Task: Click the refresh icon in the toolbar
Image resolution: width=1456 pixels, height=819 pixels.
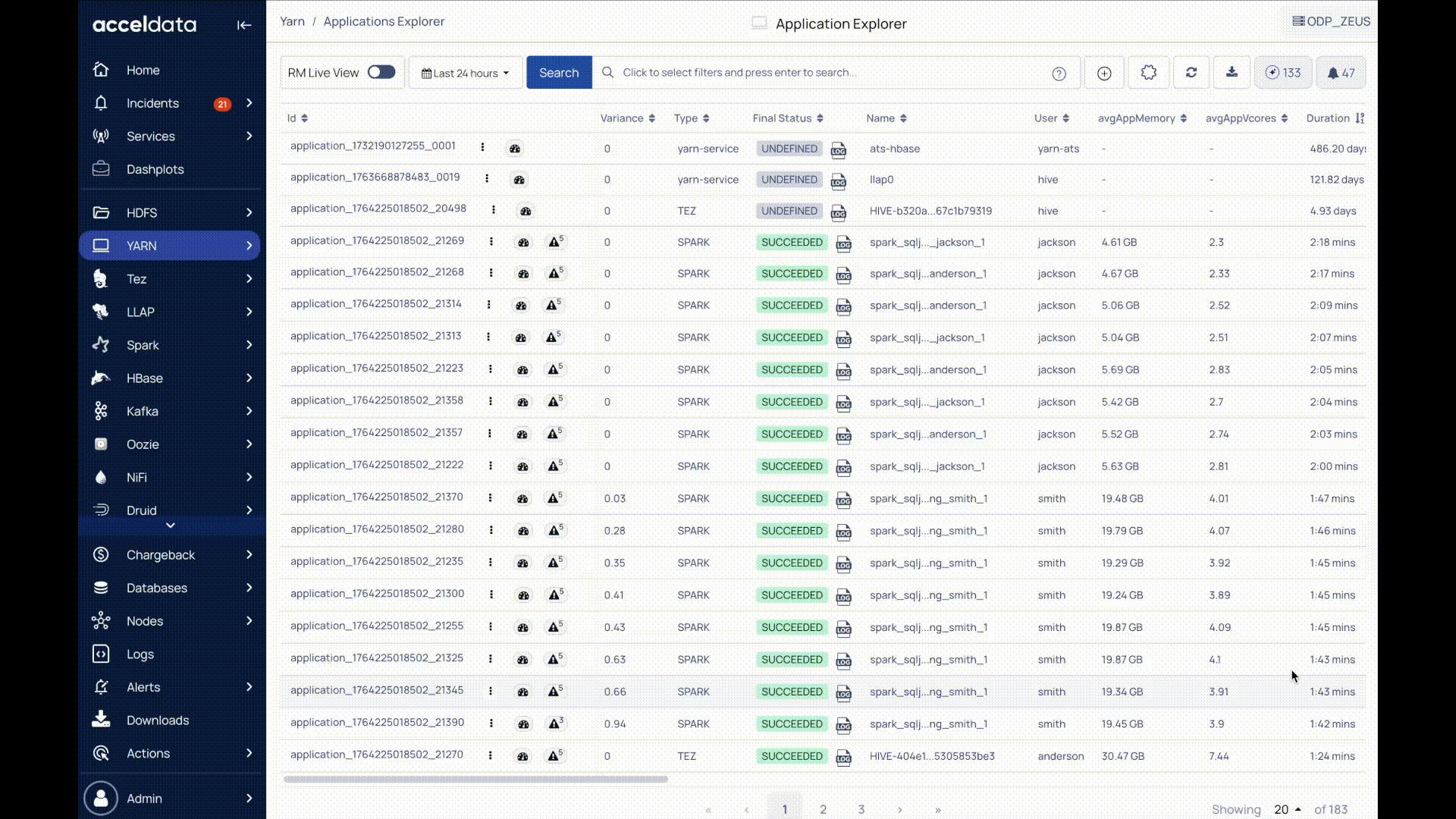Action: [x=1191, y=73]
